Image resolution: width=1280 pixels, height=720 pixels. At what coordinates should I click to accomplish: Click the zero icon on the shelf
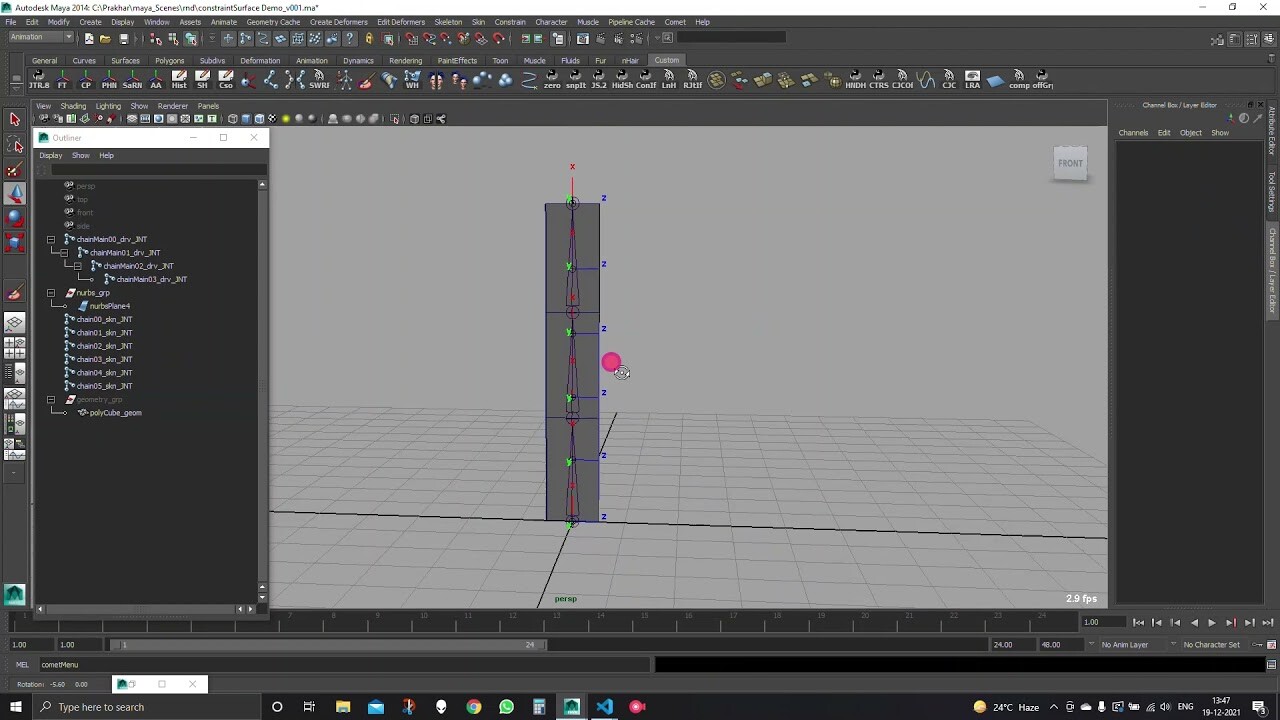click(x=552, y=82)
